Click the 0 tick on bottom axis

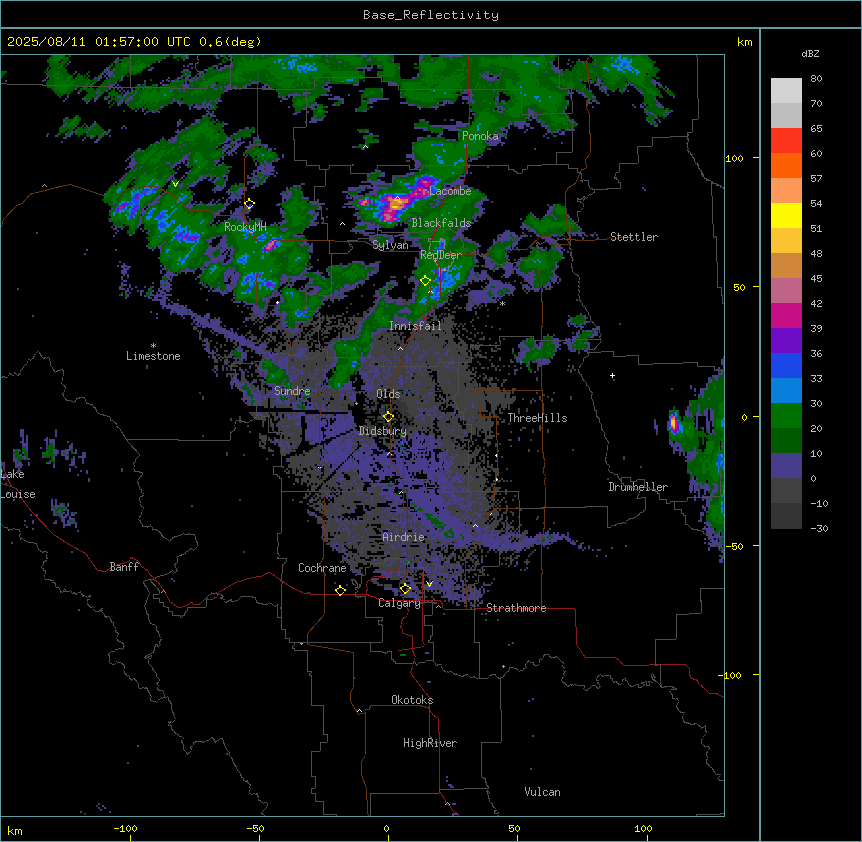tap(386, 828)
